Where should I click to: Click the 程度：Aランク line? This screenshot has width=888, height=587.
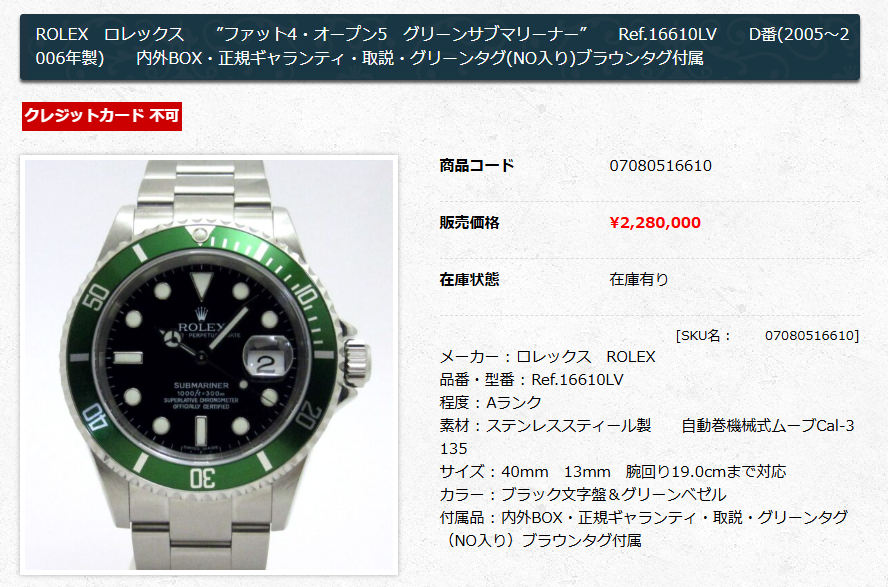(x=490, y=402)
